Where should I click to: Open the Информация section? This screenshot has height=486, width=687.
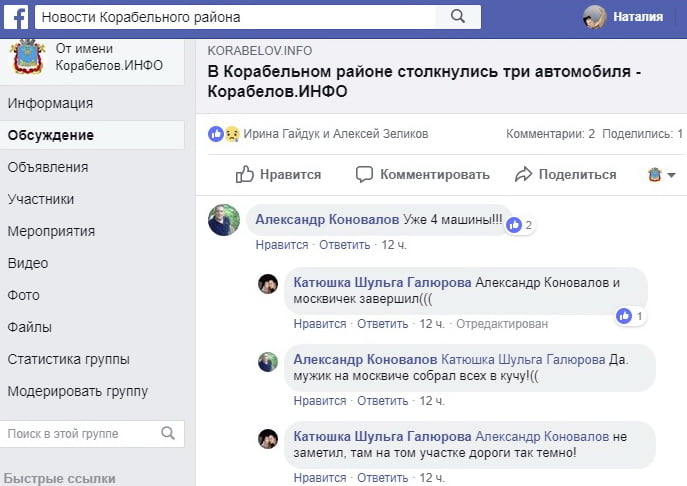click(50, 103)
